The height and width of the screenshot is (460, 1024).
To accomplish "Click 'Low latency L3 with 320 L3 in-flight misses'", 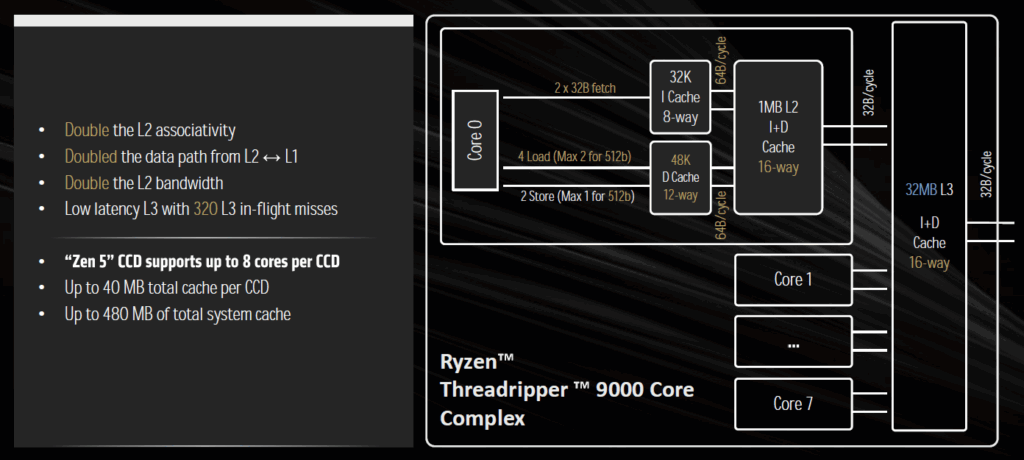I will pyautogui.click(x=201, y=209).
